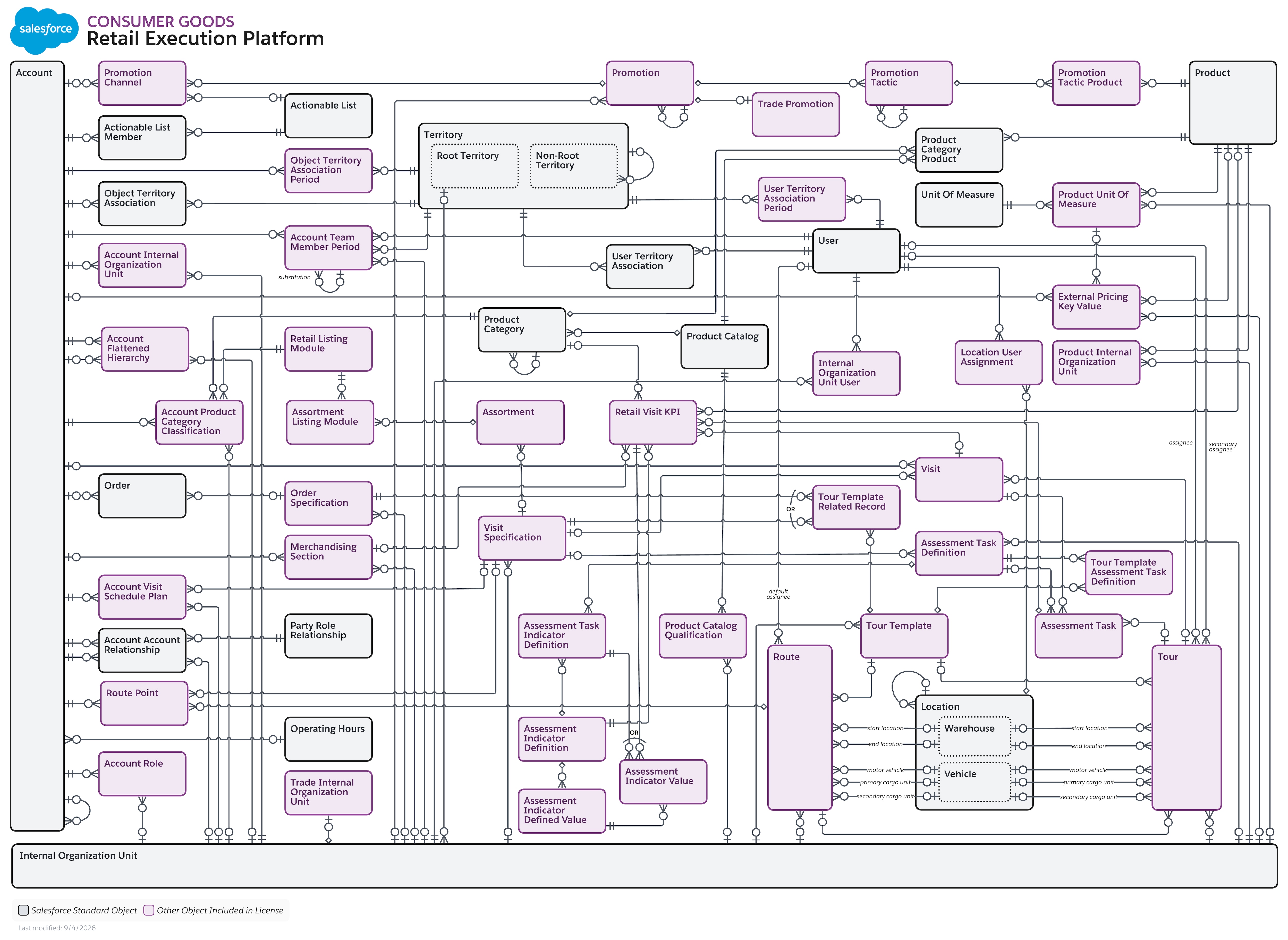The image size is (1288, 940).
Task: Click the Salesforce cloud logo
Action: (x=44, y=30)
